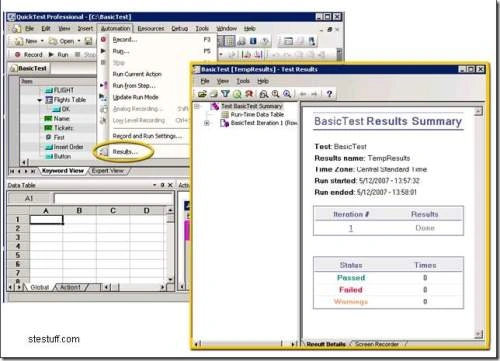Collapse the Flights Table item arrow
The width and height of the screenshot is (500, 361).
[x=40, y=100]
